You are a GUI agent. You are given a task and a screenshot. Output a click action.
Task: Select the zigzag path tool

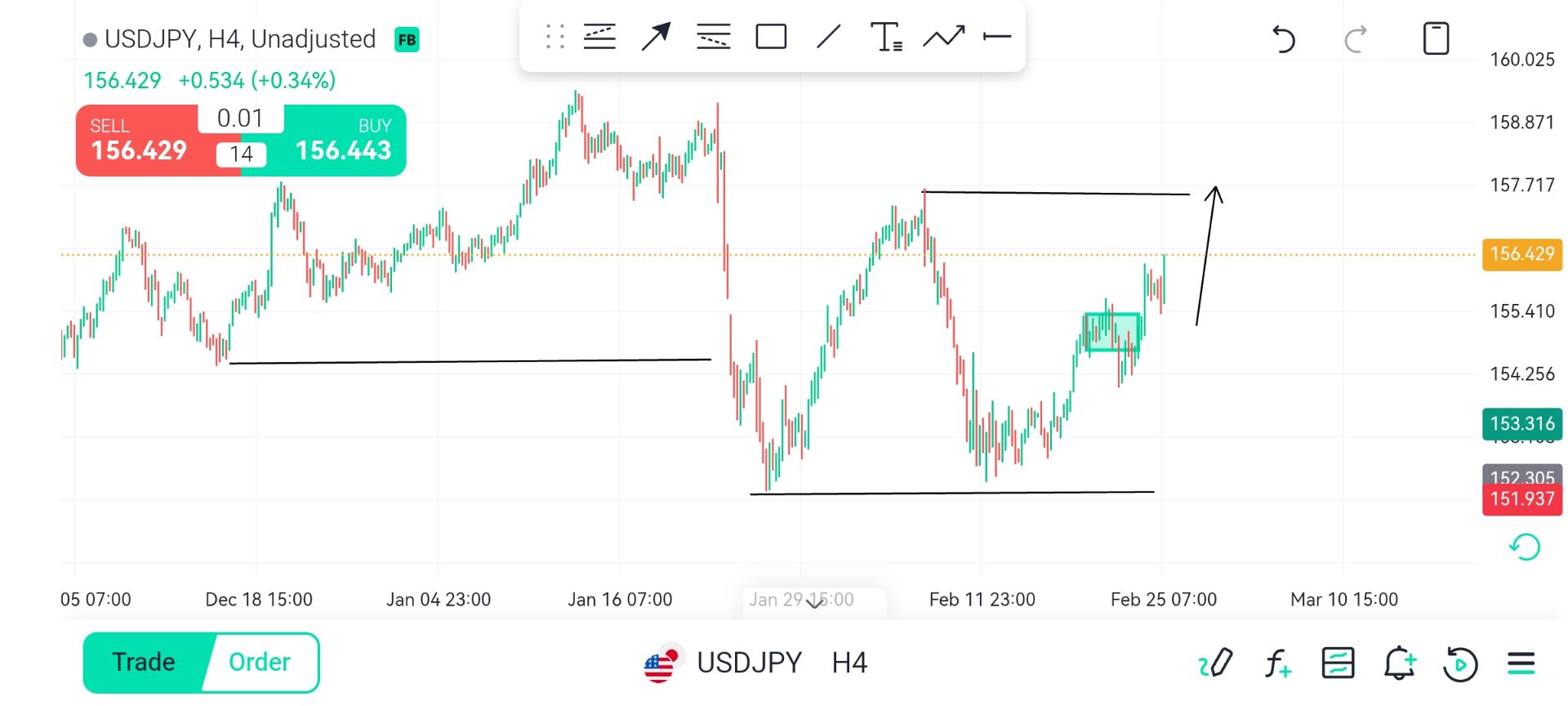tap(943, 38)
